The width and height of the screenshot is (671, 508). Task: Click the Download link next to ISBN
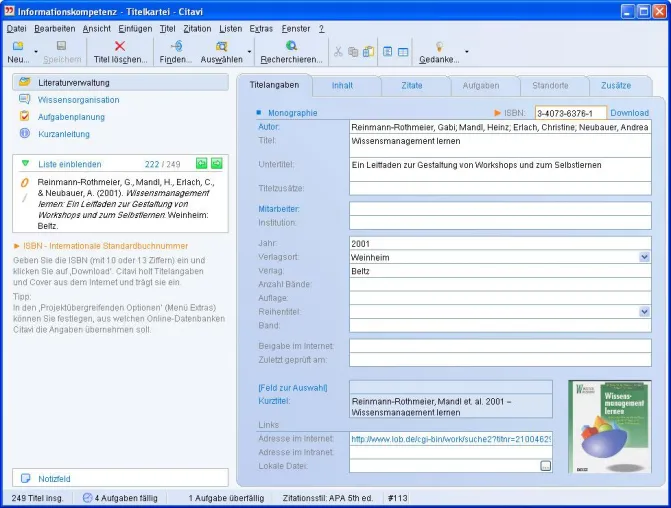[x=629, y=113]
